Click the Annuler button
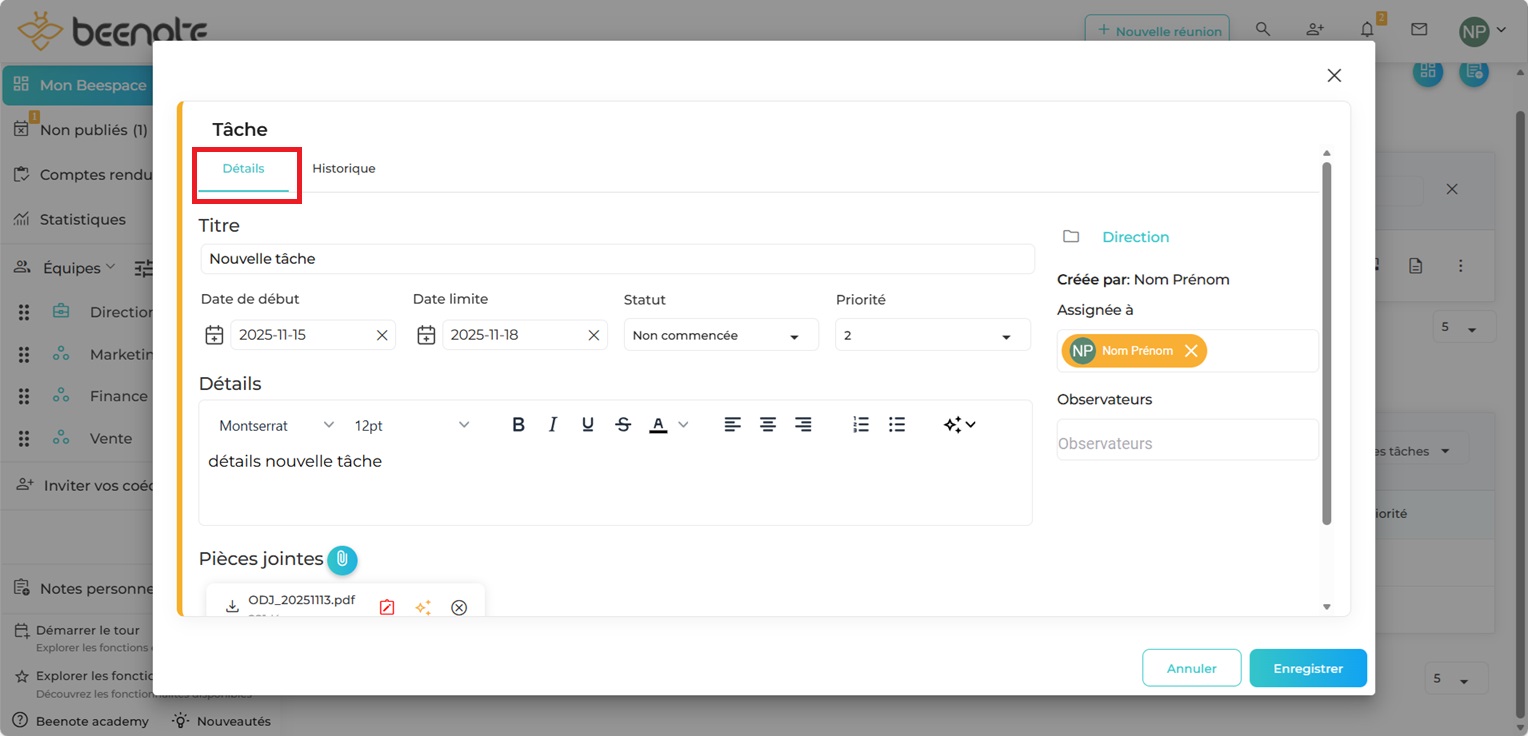 pyautogui.click(x=1191, y=668)
